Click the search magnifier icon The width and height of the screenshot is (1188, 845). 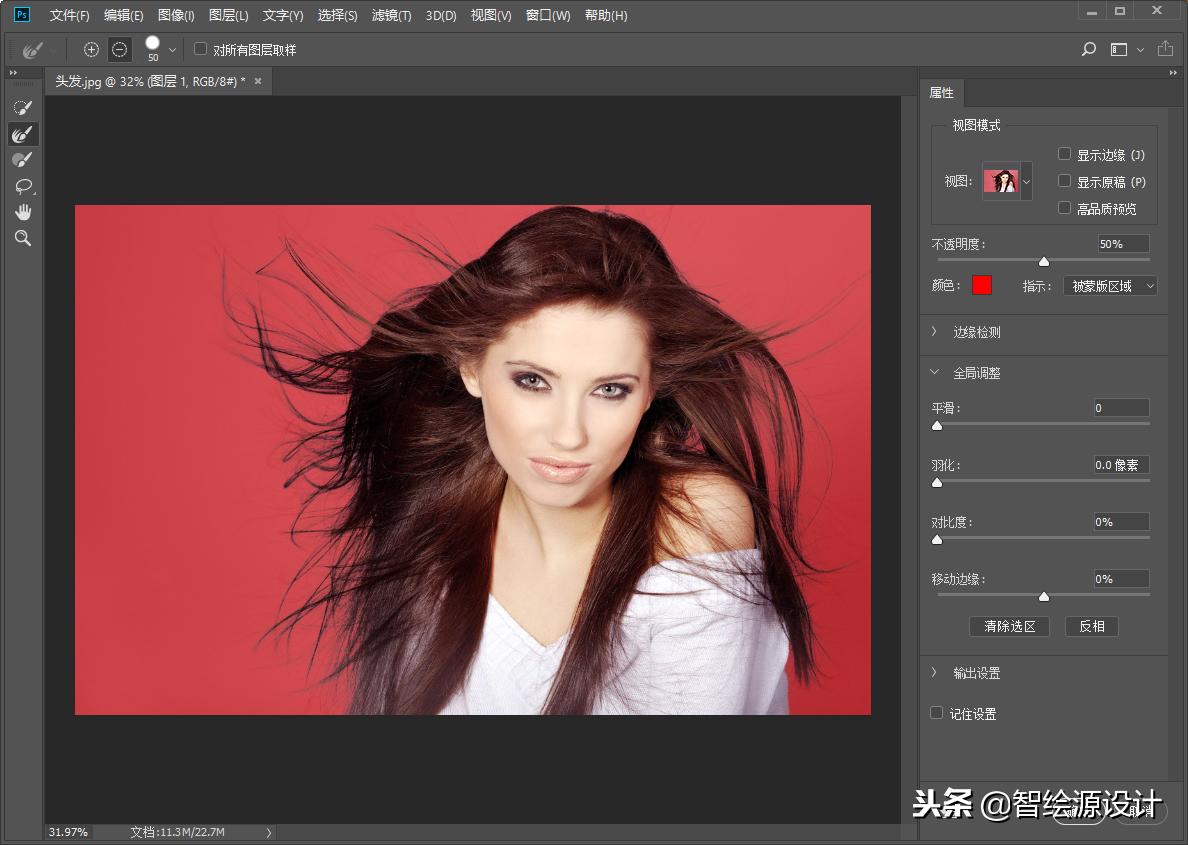click(x=1089, y=49)
